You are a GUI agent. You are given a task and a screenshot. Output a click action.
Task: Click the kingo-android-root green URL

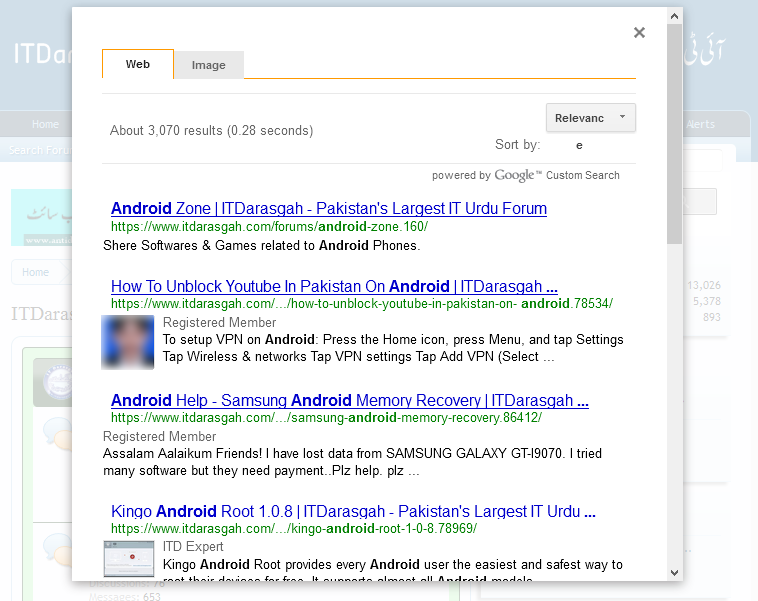[x=294, y=528]
